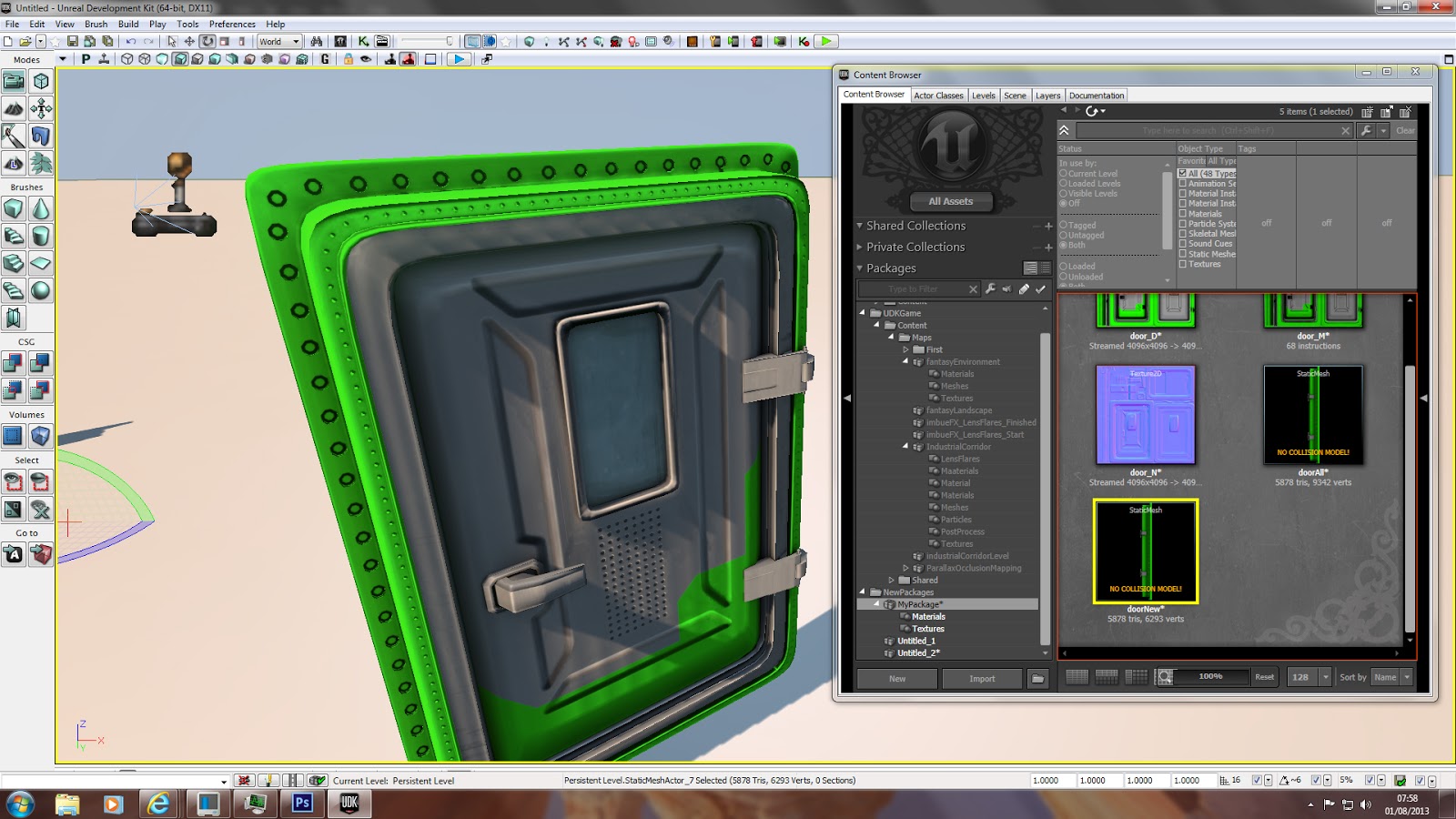Select doorNew static mesh thumbnail
The image size is (1456, 819).
click(1146, 551)
